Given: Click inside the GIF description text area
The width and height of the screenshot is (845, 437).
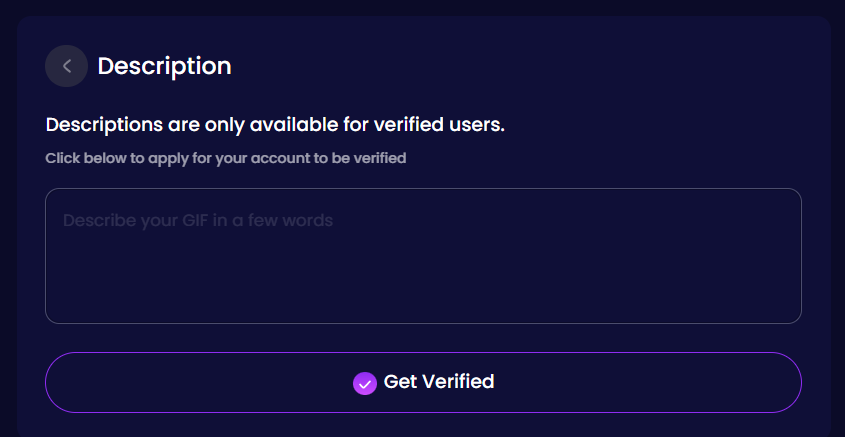Looking at the screenshot, I should tap(423, 256).
